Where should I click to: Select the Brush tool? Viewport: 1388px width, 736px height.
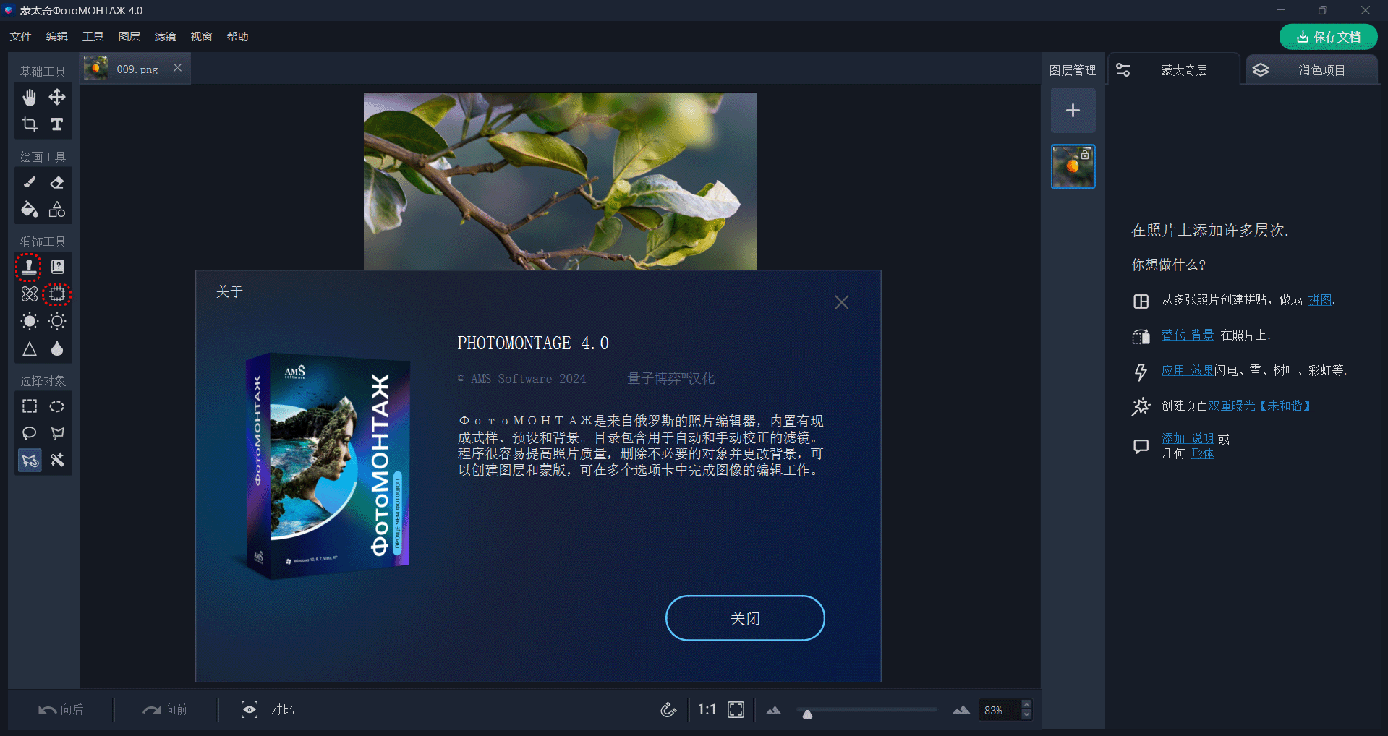[x=30, y=182]
